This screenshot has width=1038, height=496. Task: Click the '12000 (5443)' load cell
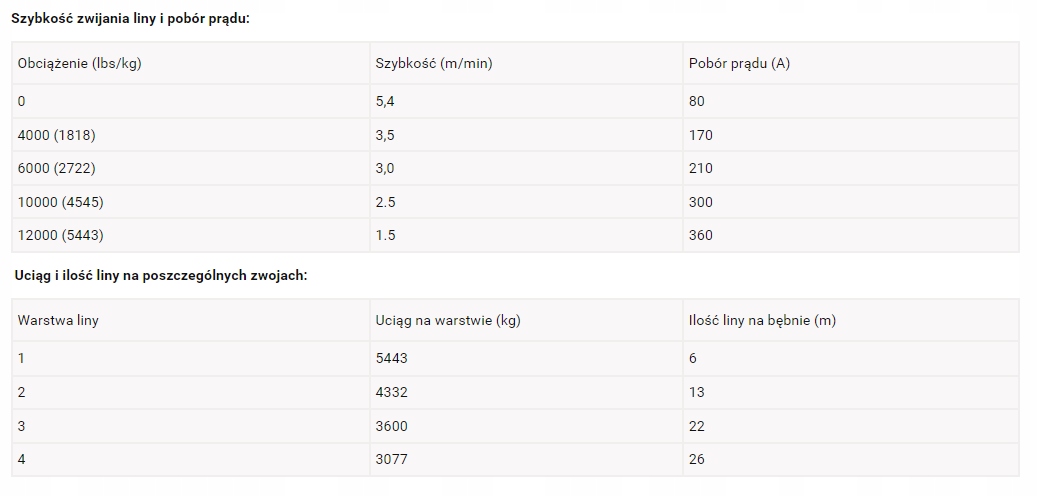(60, 235)
